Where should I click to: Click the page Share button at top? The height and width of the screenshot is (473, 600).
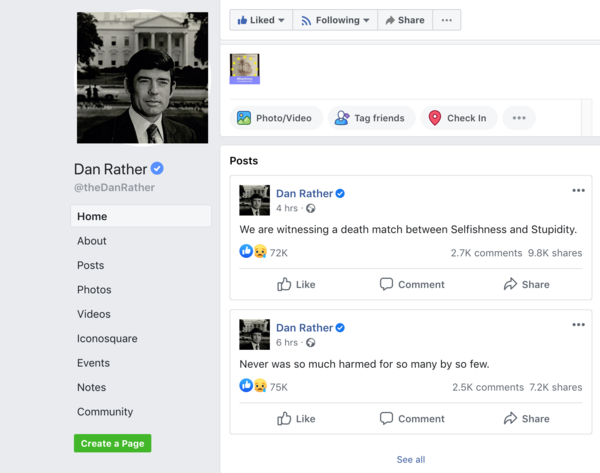tap(405, 20)
